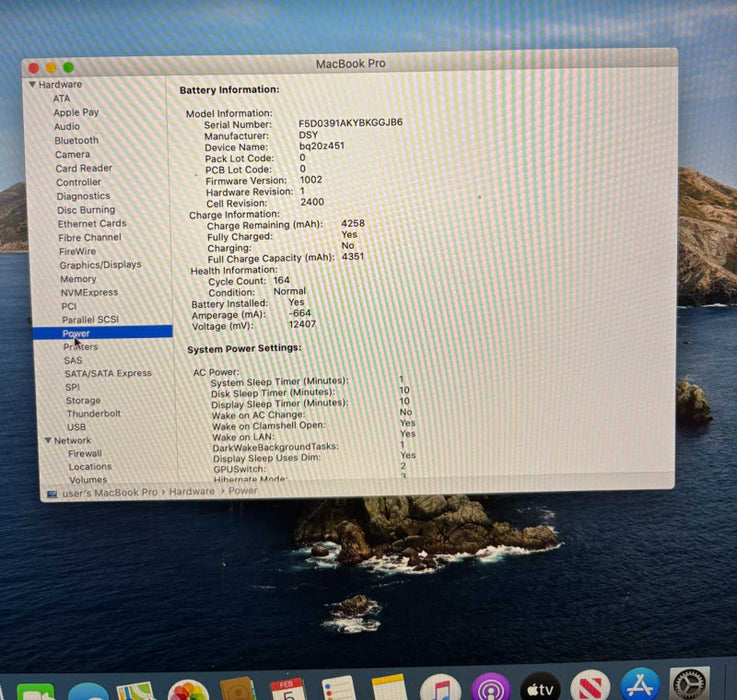
Task: Open the Apple TV app in the Dock
Action: pos(541,686)
